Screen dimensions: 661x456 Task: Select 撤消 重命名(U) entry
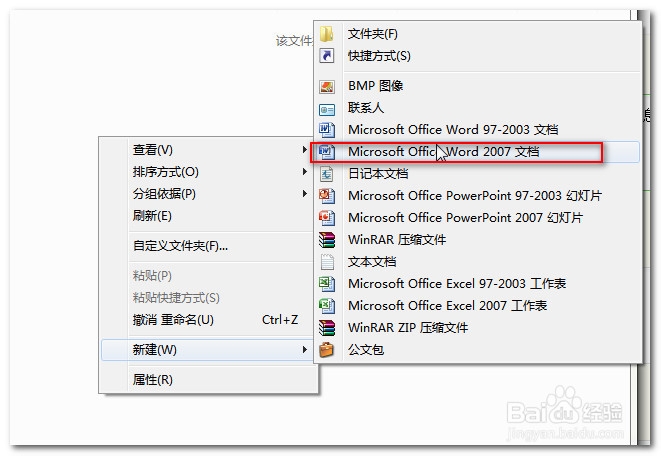pyautogui.click(x=208, y=319)
